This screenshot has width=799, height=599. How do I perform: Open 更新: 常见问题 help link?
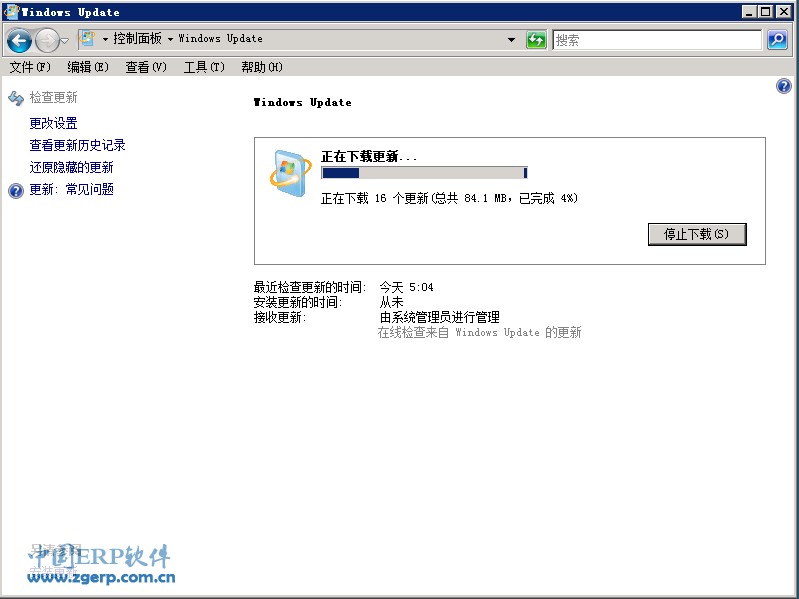coord(71,189)
